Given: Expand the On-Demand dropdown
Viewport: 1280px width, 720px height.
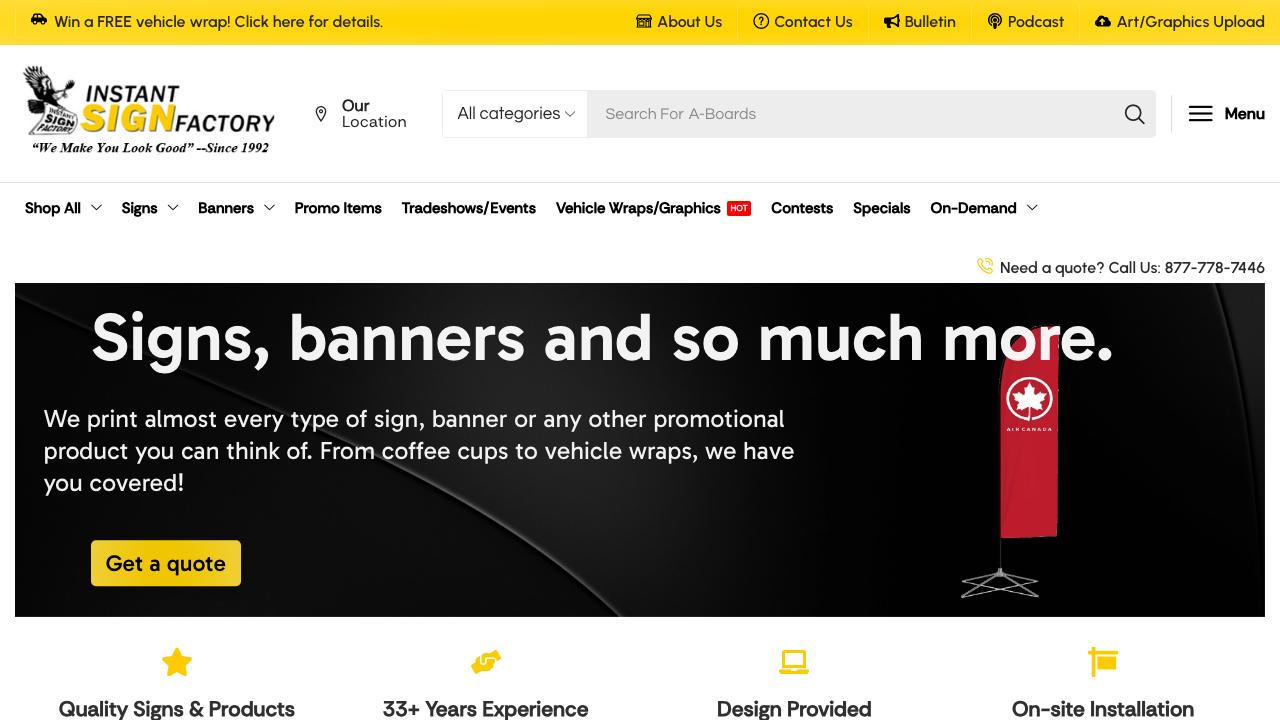Looking at the screenshot, I should 983,208.
